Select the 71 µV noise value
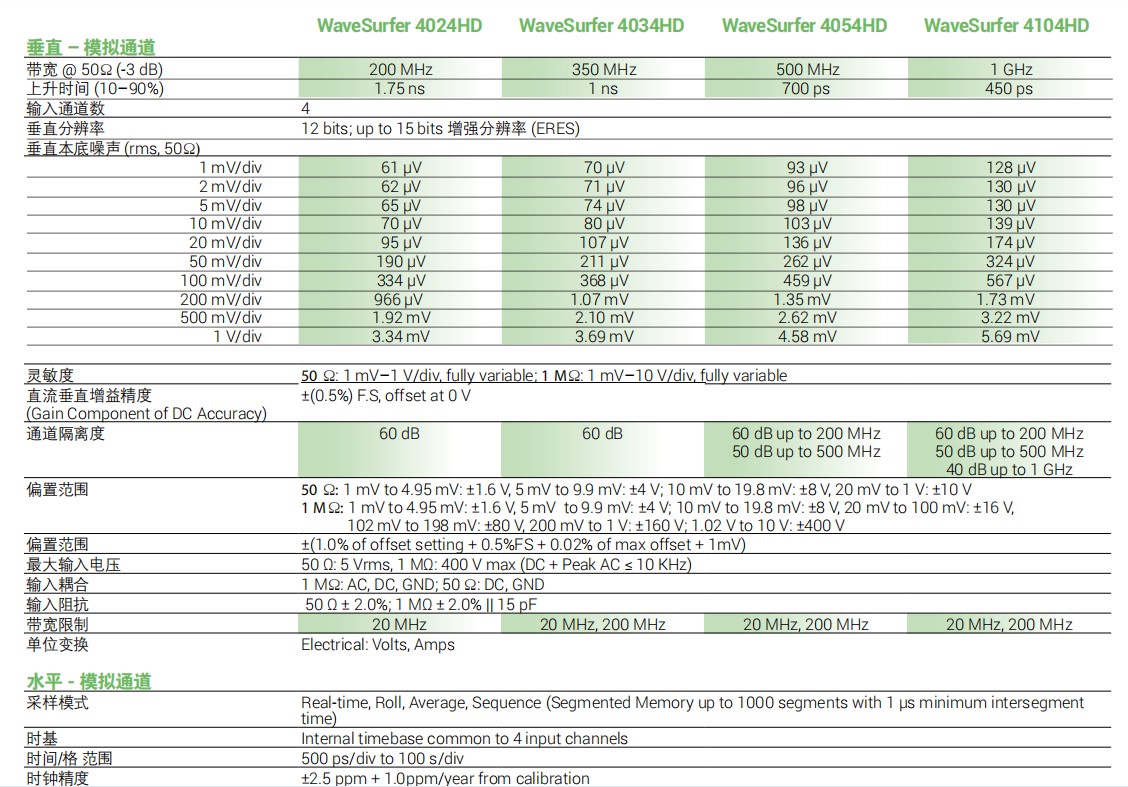This screenshot has height=787, width=1128. click(604, 186)
